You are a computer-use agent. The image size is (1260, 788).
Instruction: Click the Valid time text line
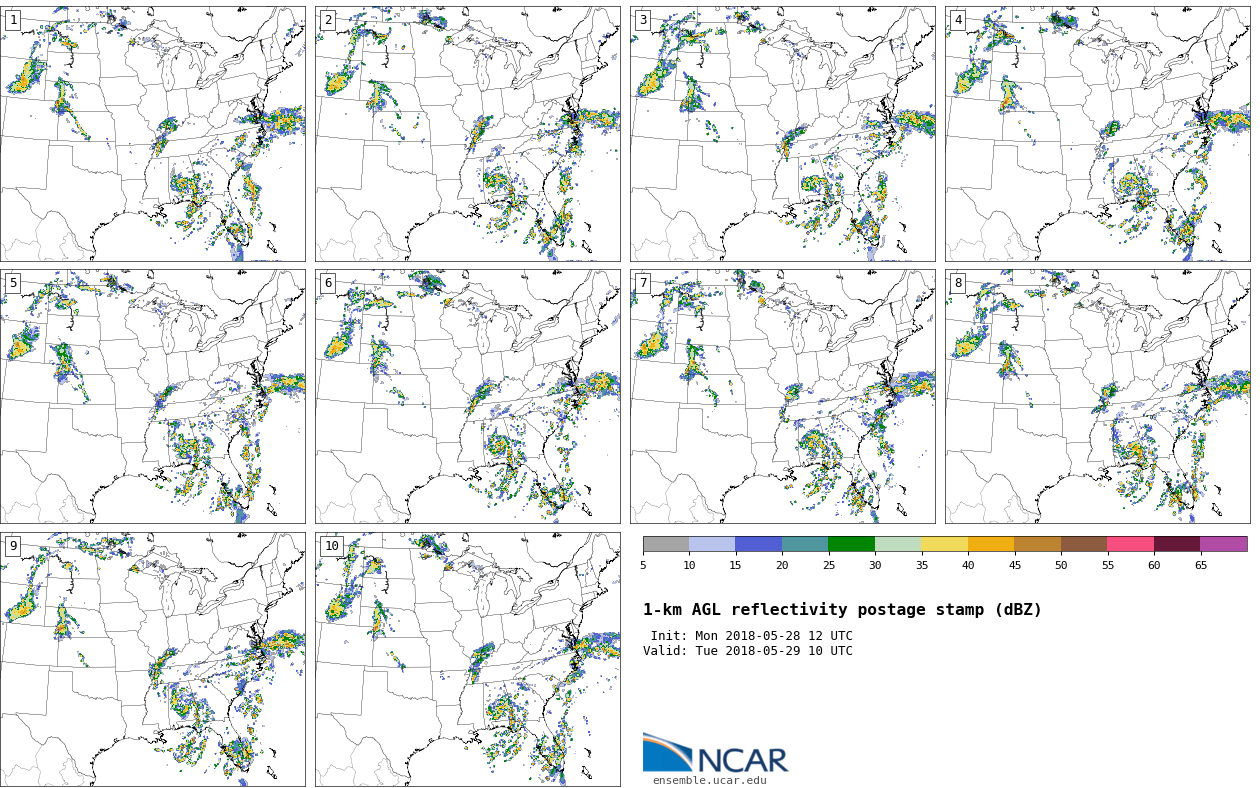[x=748, y=651]
